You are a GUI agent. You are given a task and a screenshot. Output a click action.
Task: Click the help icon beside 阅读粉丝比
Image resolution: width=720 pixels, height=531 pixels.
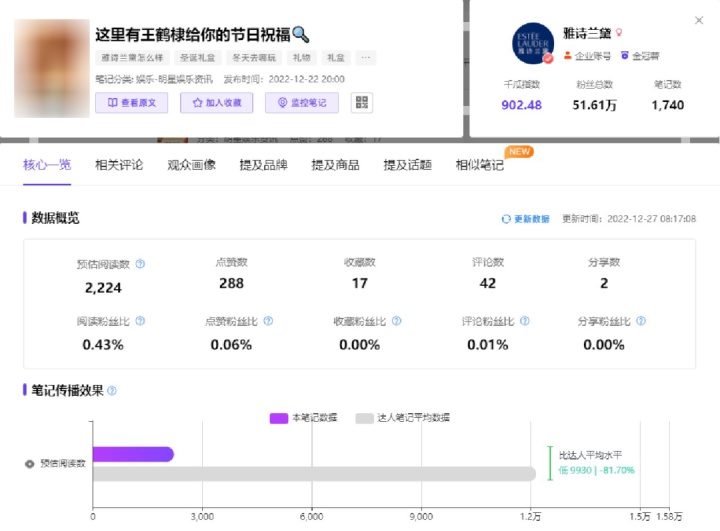coord(141,321)
